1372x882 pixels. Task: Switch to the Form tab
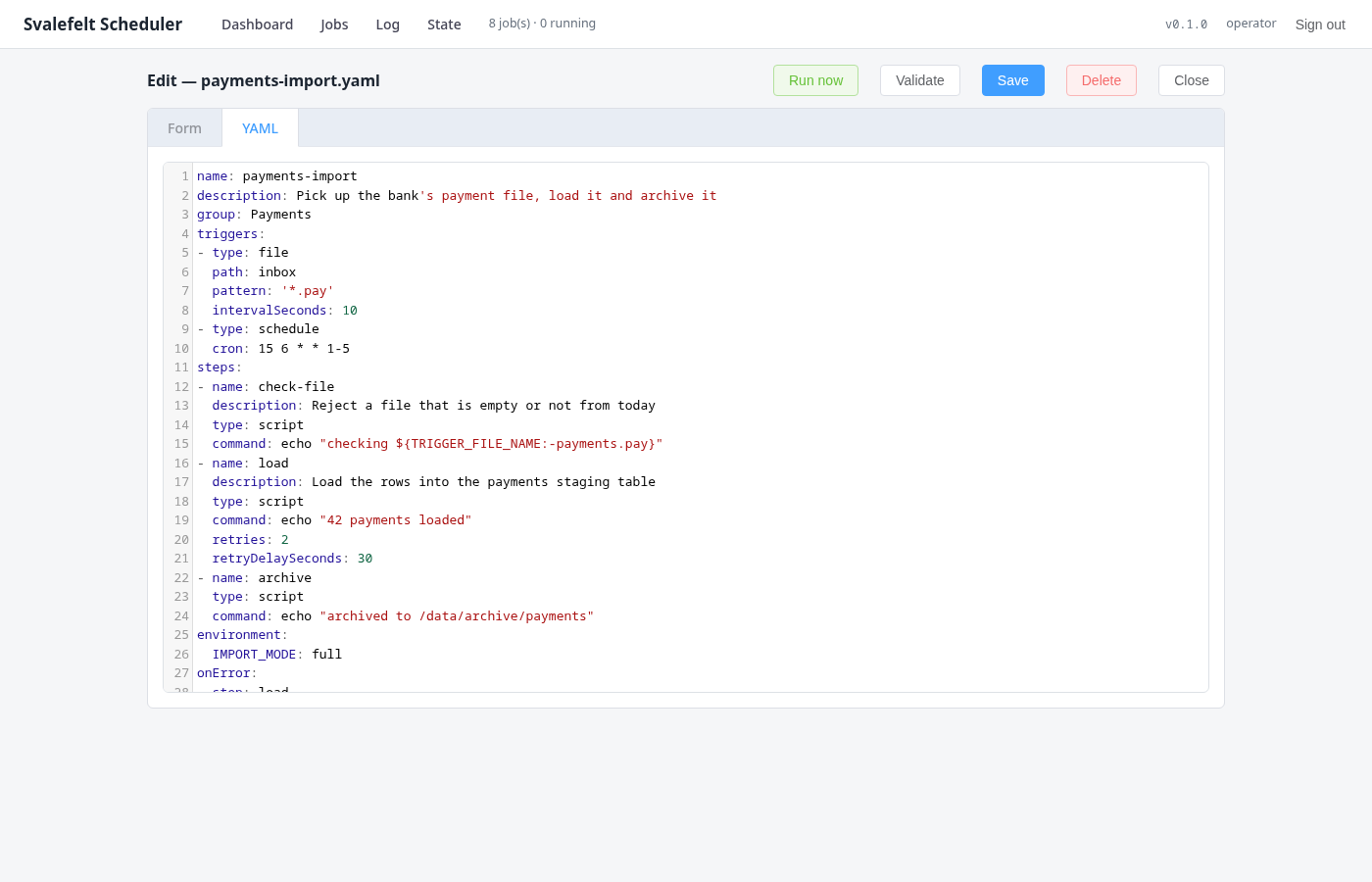184,128
